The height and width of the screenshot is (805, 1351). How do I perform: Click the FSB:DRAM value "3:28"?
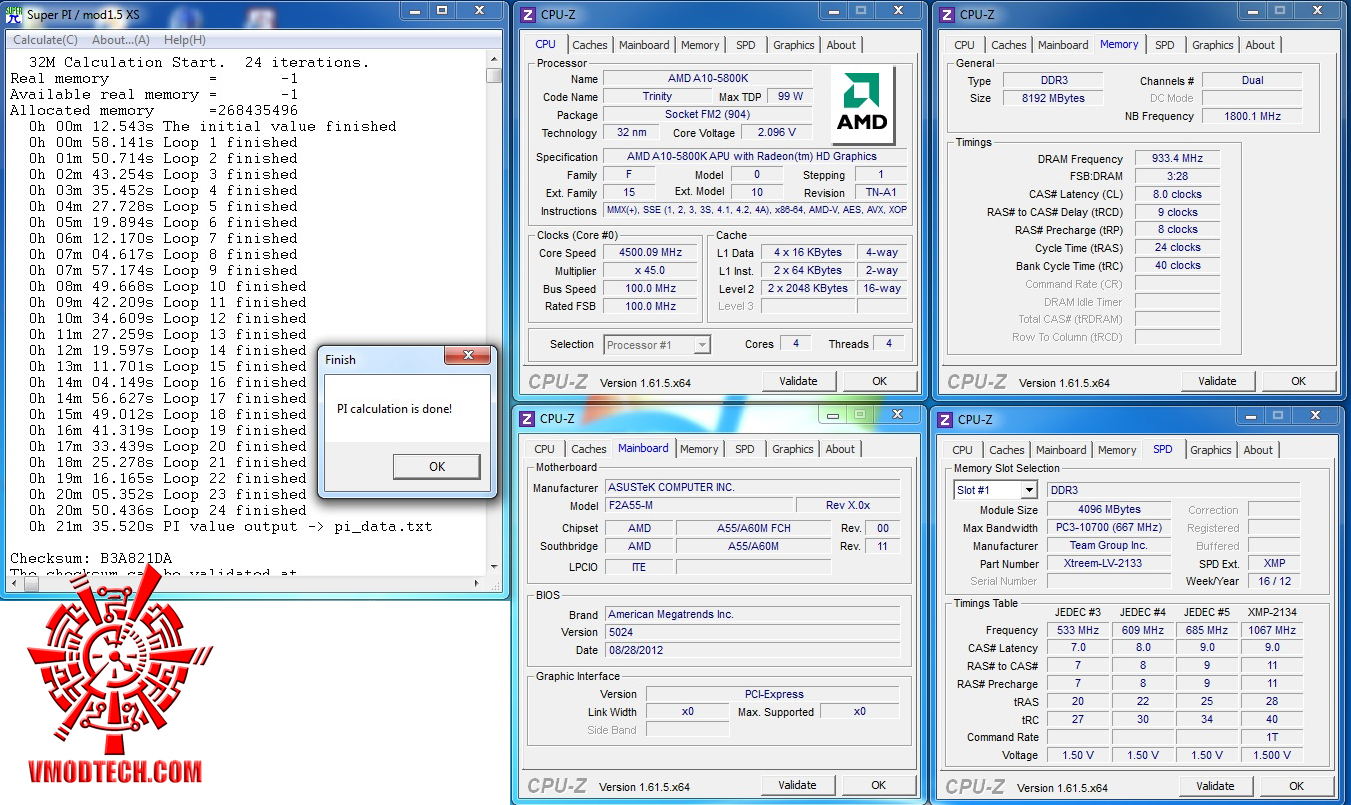click(1178, 176)
